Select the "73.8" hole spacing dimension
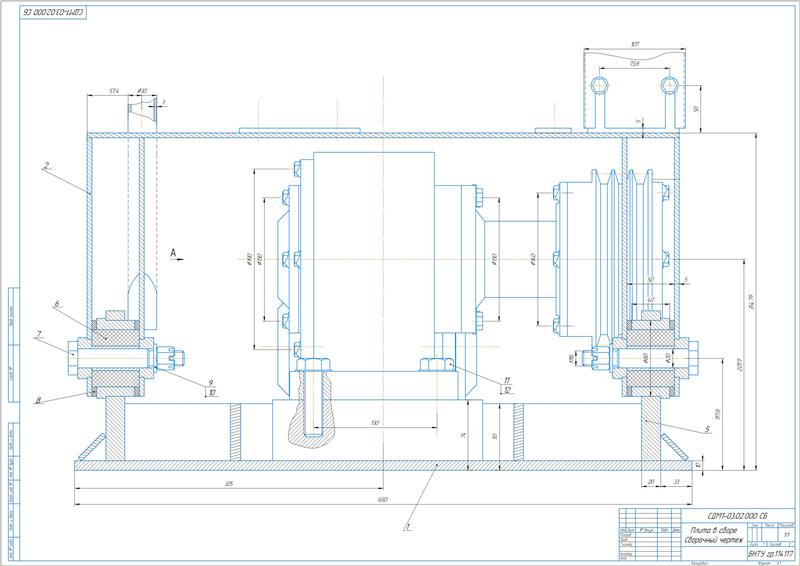800x566 pixels. pyautogui.click(x=634, y=64)
